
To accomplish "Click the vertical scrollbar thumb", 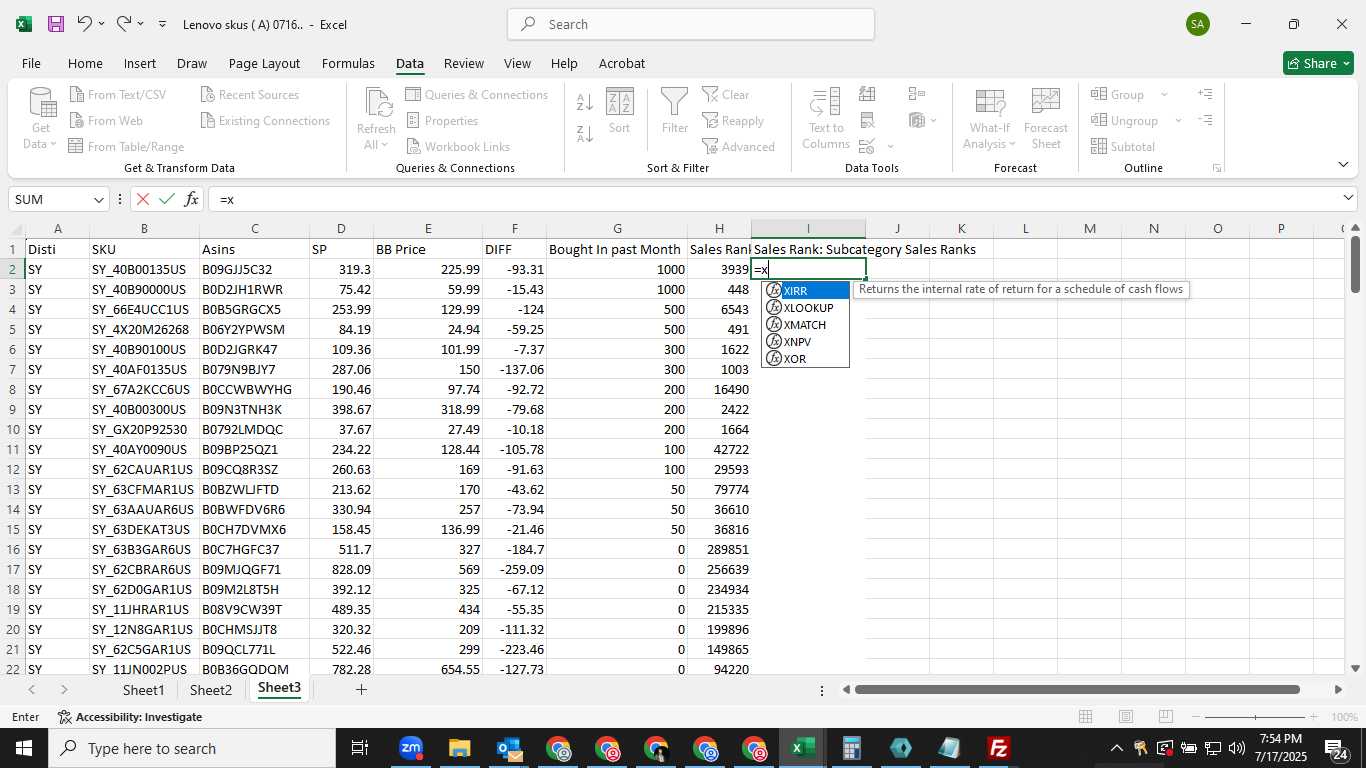I will [1355, 264].
